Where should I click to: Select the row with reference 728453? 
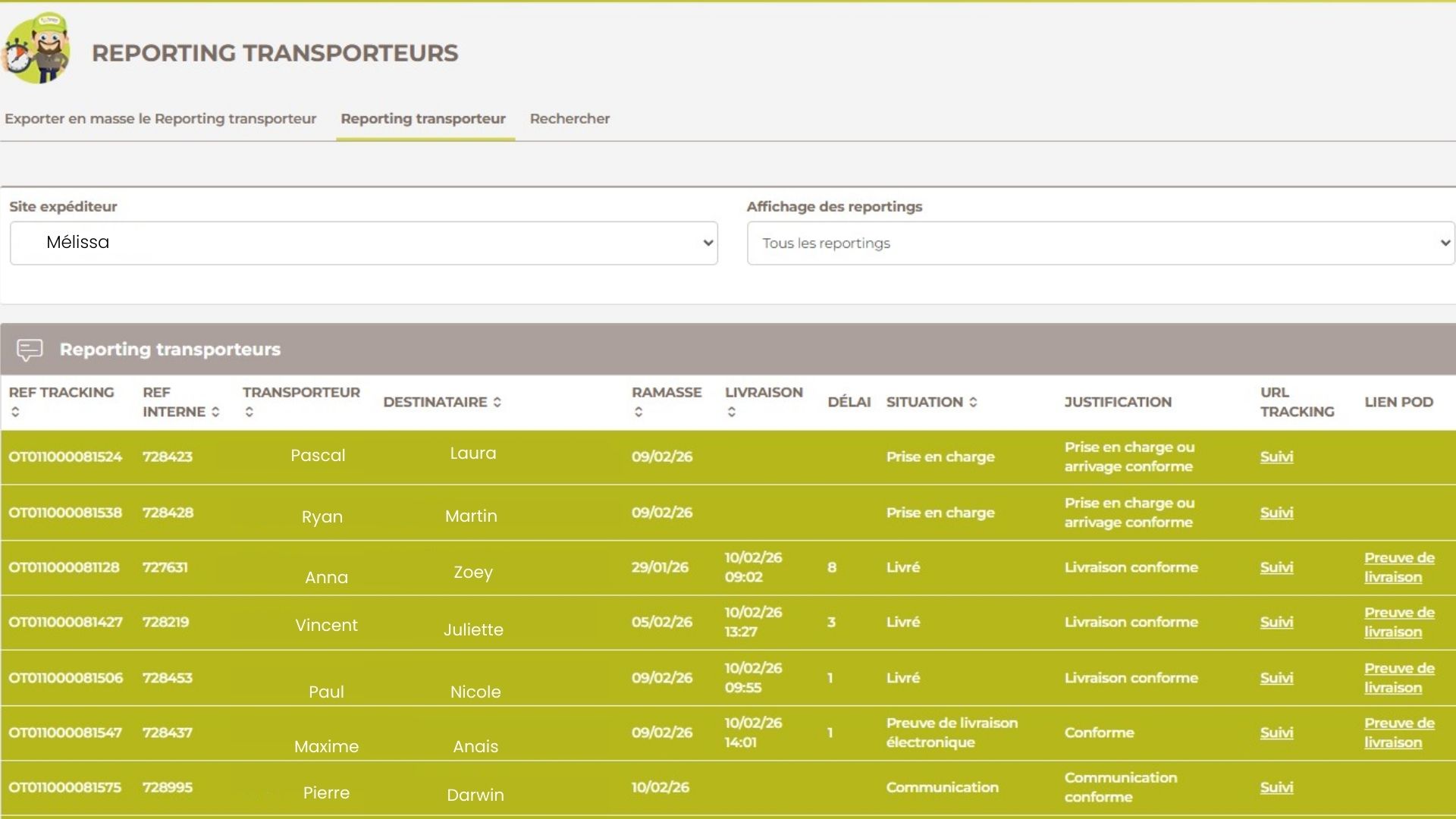[x=168, y=678]
